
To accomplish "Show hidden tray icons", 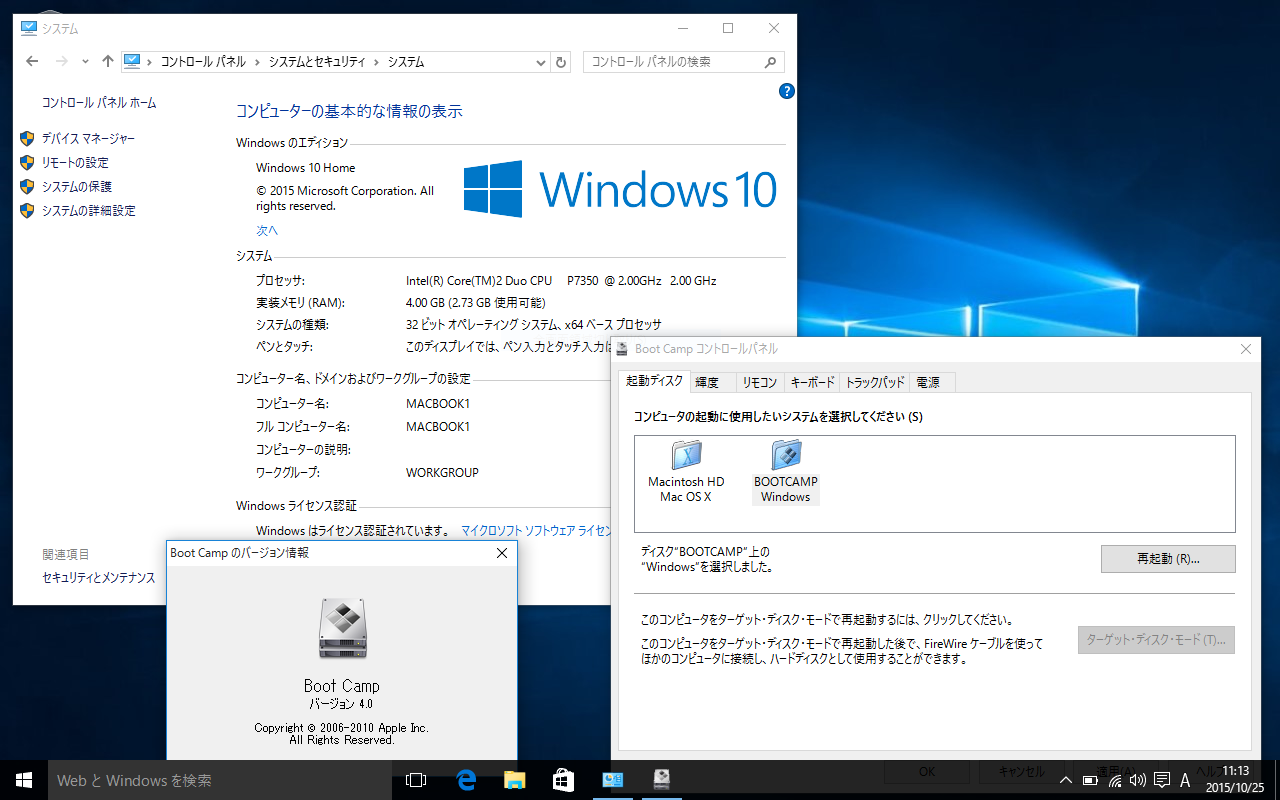I will [x=1066, y=780].
